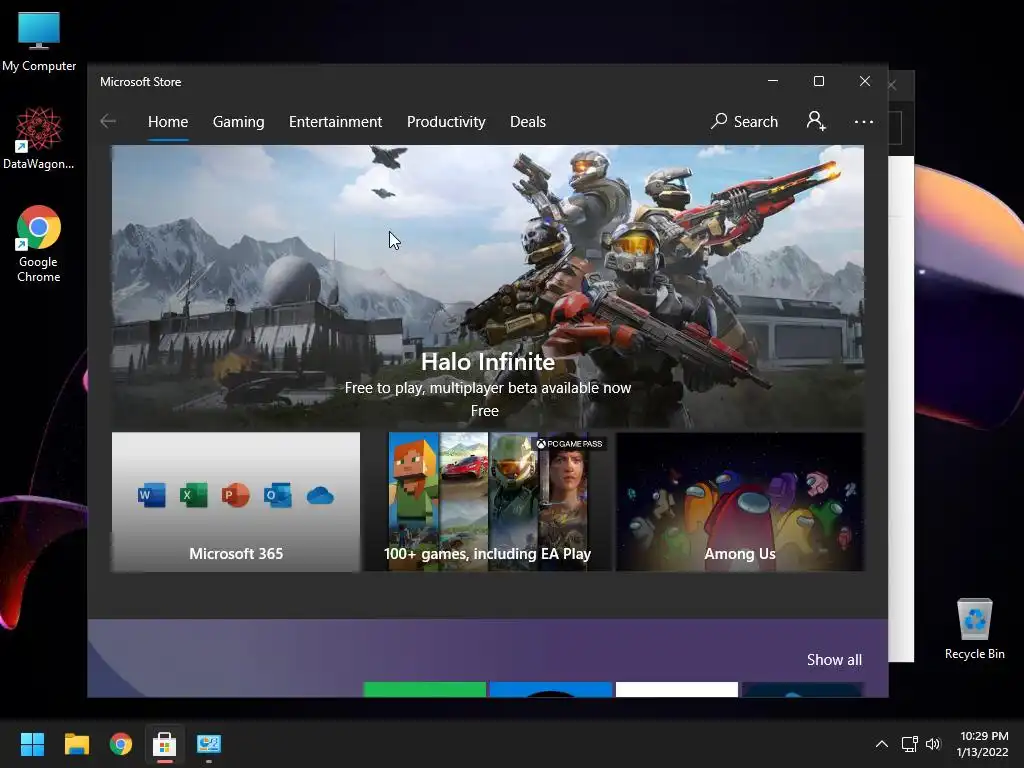Viewport: 1024px width, 768px height.
Task: Select Microsoft Store taskbar icon
Action: pyautogui.click(x=165, y=744)
